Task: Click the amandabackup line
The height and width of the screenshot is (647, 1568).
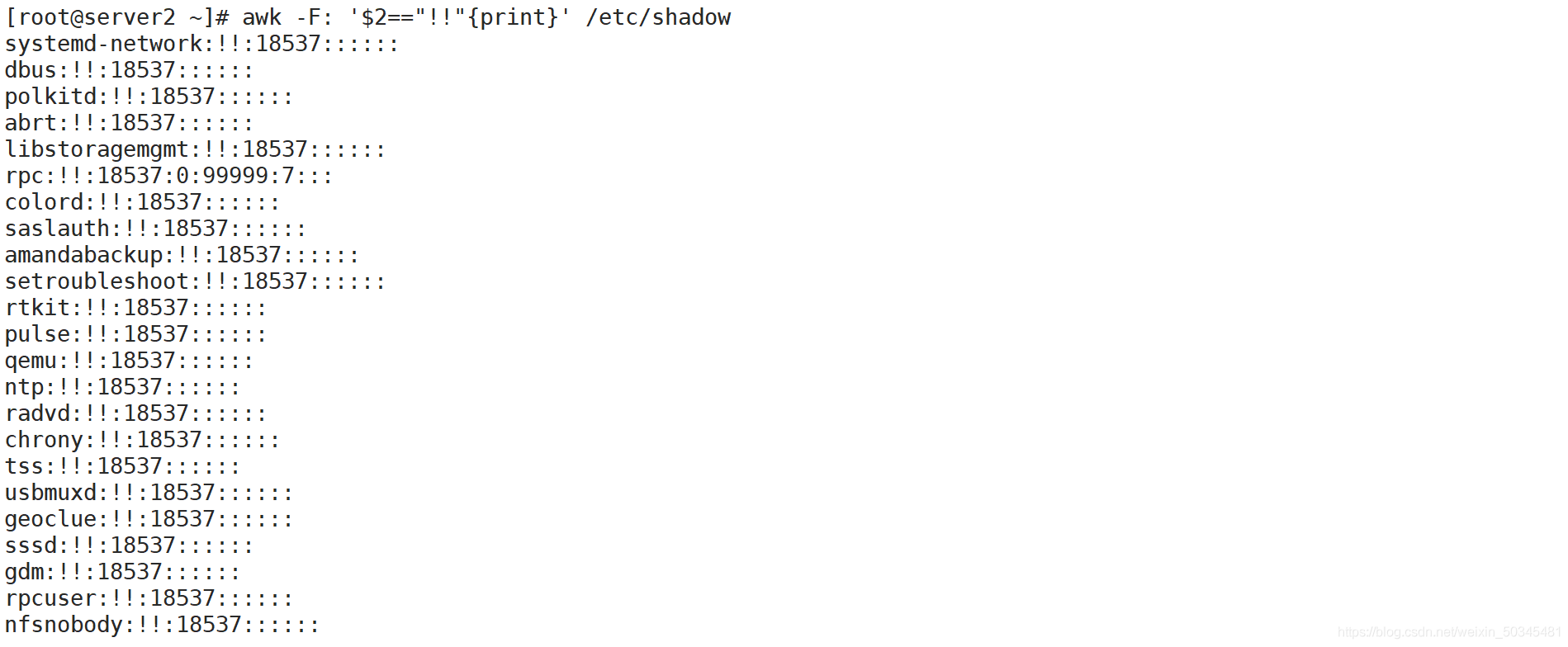Action: coord(182,255)
